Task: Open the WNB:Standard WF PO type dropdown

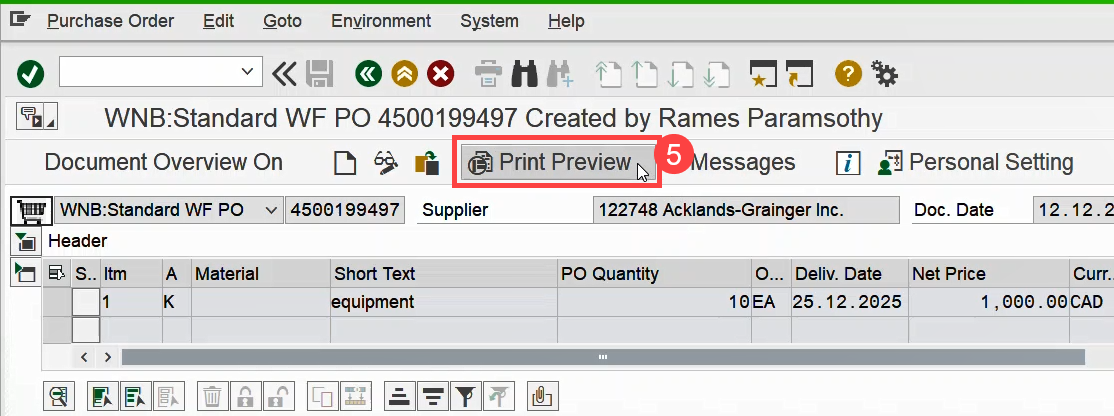Action: pos(270,210)
